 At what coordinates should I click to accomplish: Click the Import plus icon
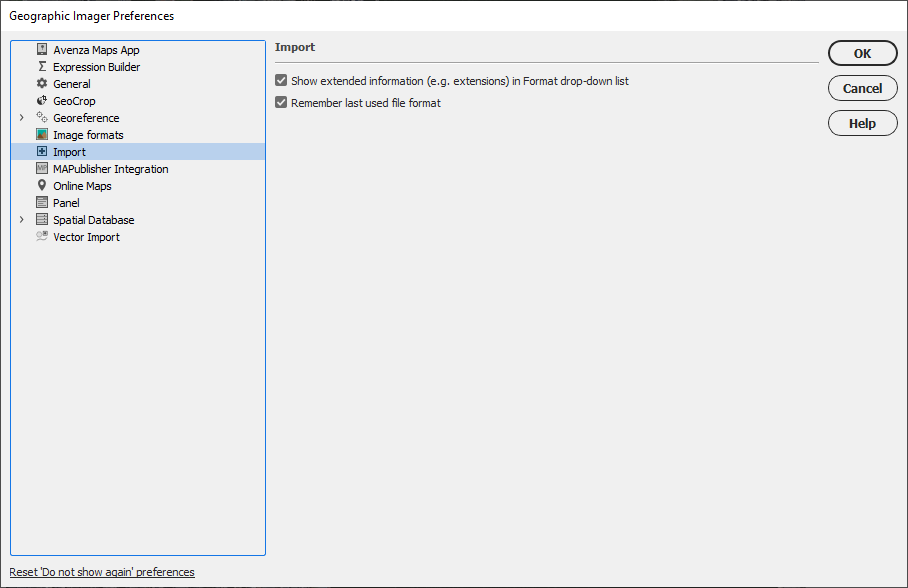(x=42, y=151)
